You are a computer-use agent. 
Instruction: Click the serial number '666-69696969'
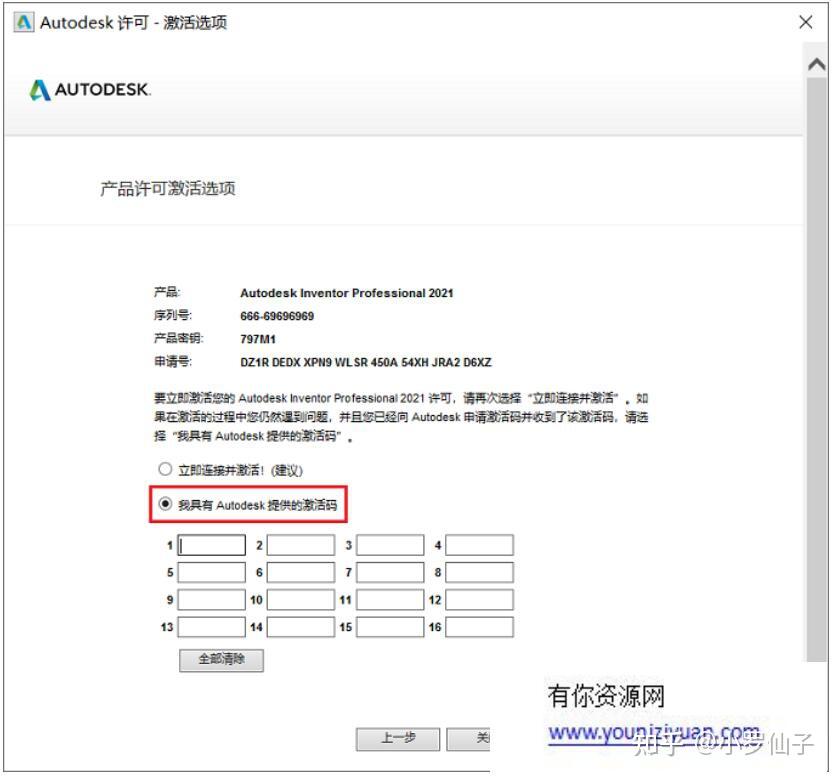[x=277, y=316]
